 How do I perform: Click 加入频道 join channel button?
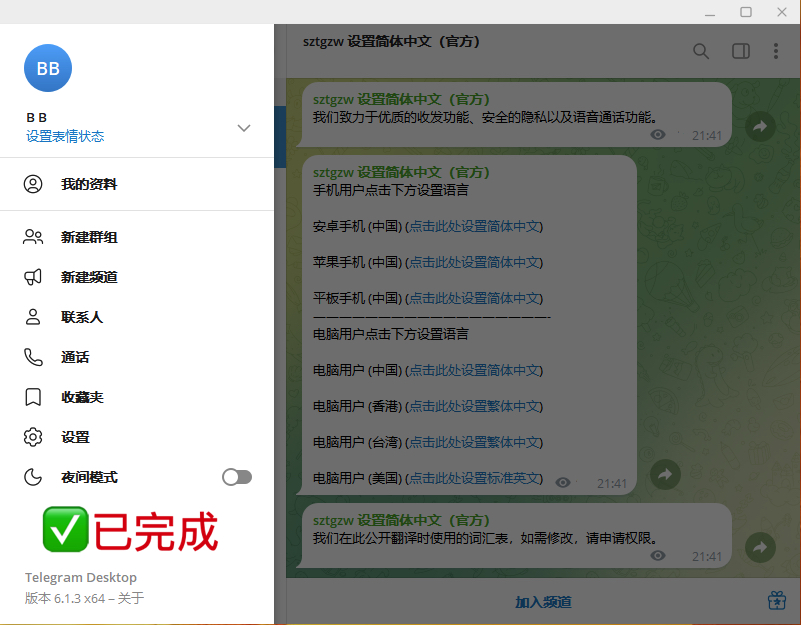pyautogui.click(x=543, y=601)
